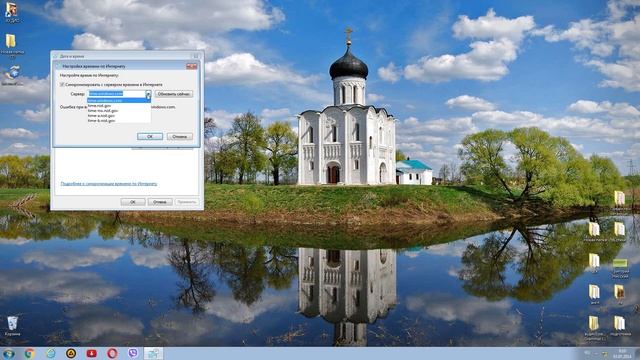Click the server name input field

116,94
